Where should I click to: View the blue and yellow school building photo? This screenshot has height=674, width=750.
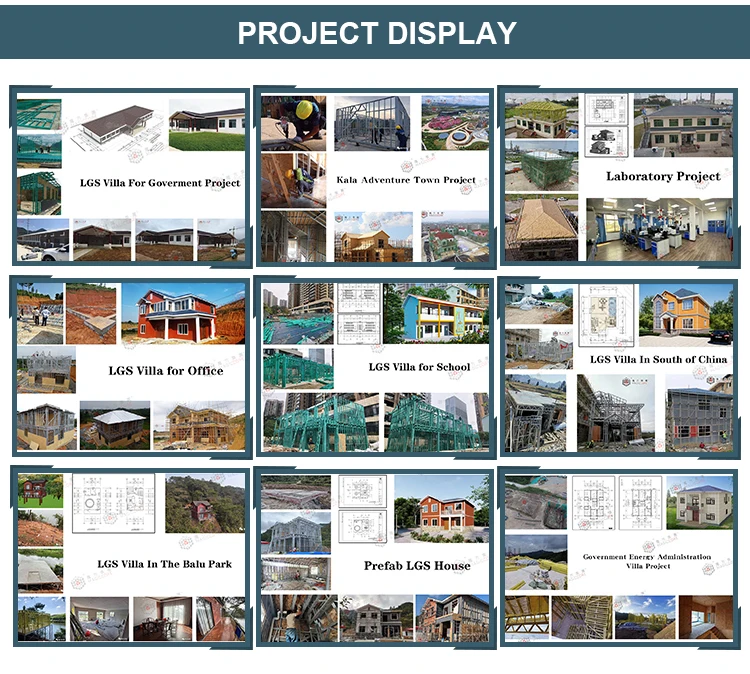(436, 313)
